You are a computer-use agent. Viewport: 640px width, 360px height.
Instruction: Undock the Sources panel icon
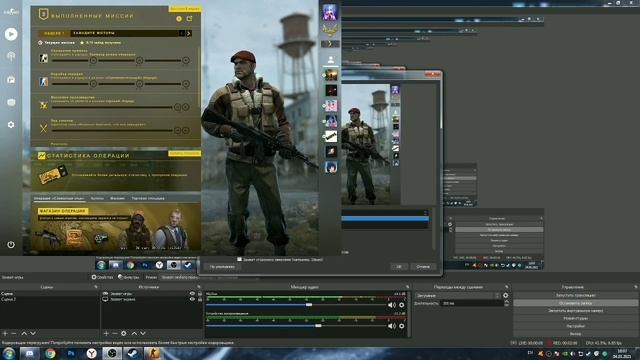tap(199, 287)
